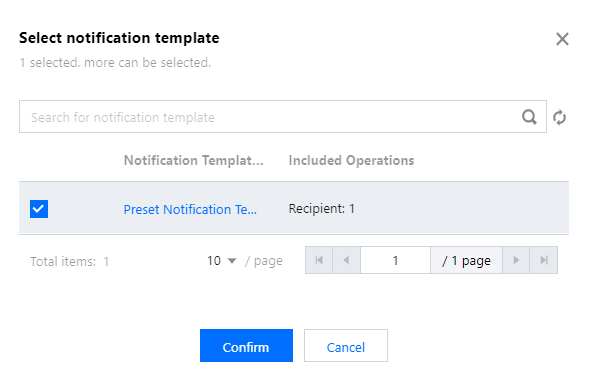Confirm the template selection
Screen dimensions: 591x390
(246, 346)
